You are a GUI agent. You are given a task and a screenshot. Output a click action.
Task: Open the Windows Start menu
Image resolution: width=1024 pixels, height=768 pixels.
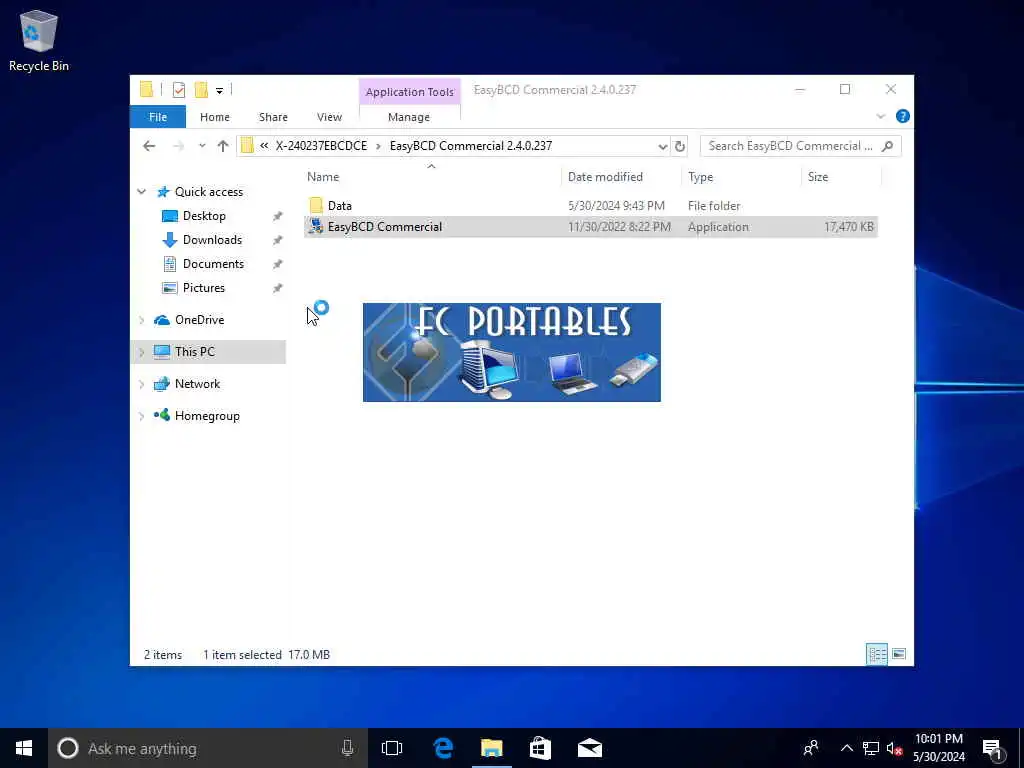click(x=24, y=748)
